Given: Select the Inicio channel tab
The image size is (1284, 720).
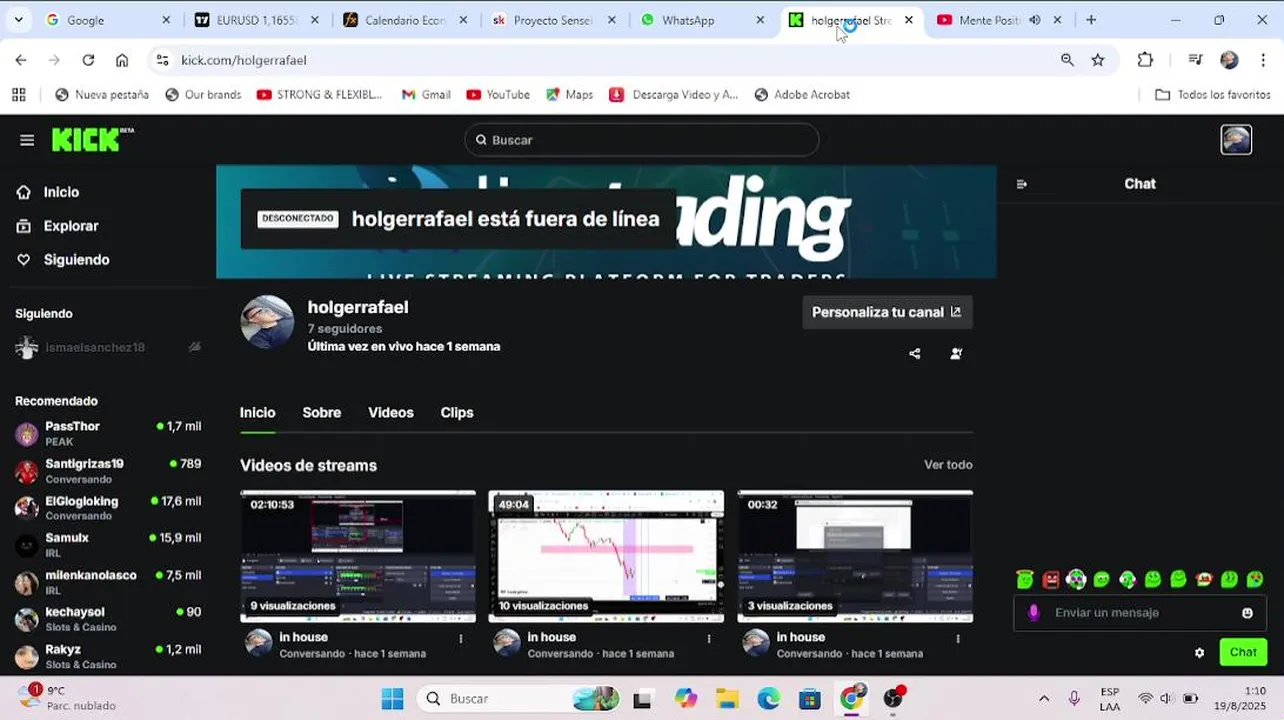Looking at the screenshot, I should point(257,413).
